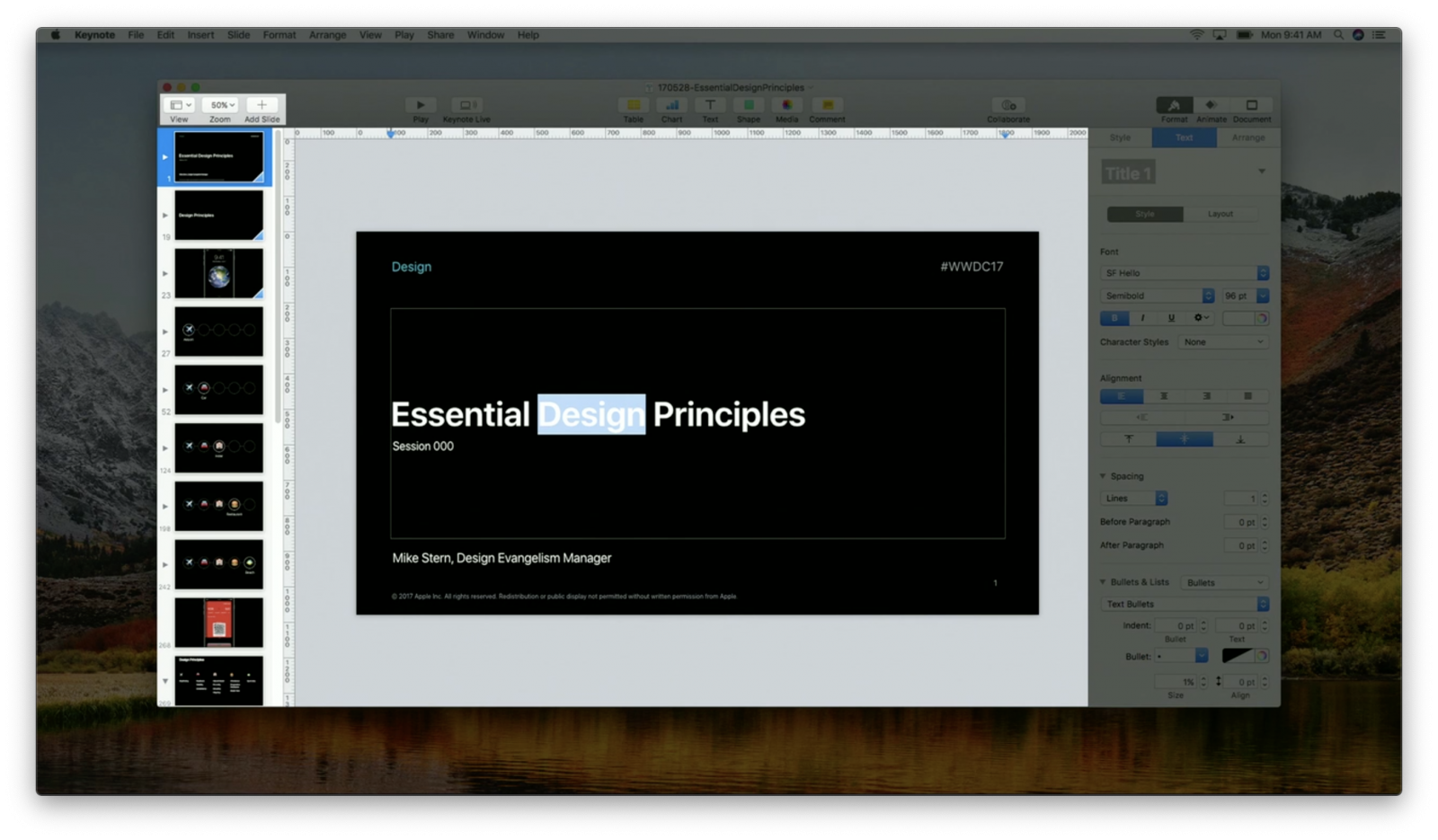Open the Animate inspector in the toolbar
The height and width of the screenshot is (840, 1438).
coord(1211,105)
